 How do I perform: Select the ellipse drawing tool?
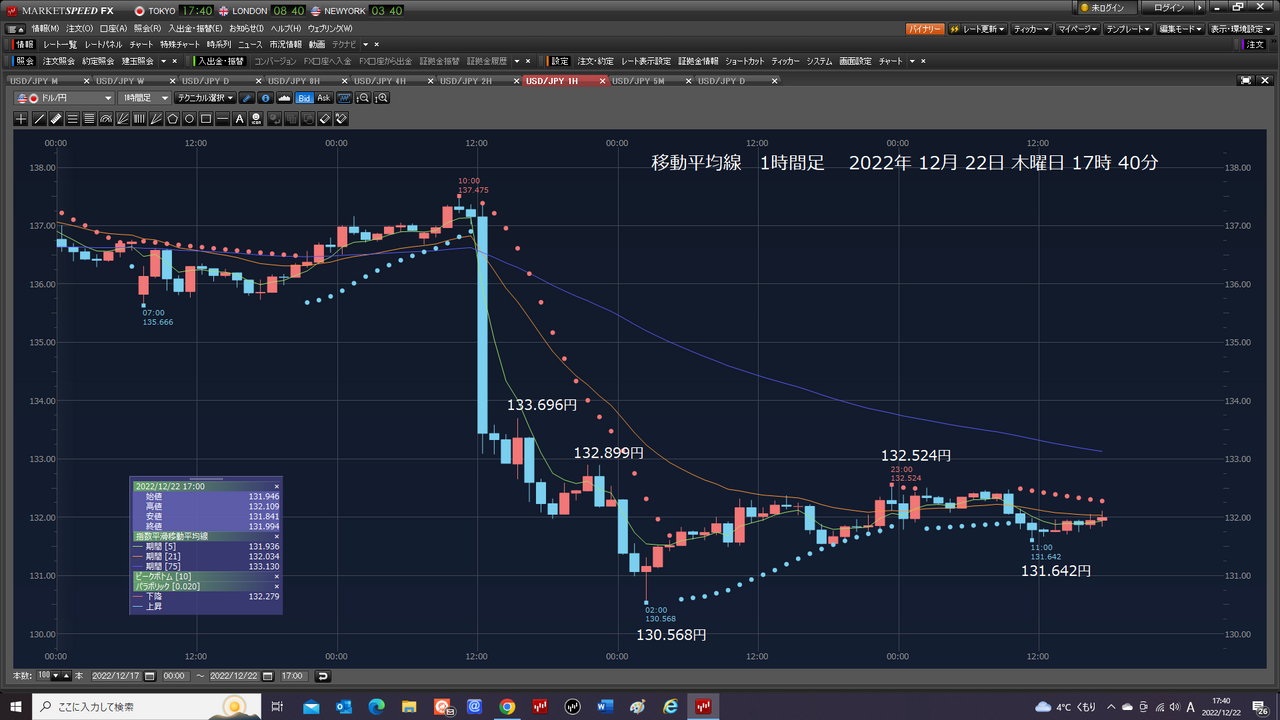click(x=189, y=119)
